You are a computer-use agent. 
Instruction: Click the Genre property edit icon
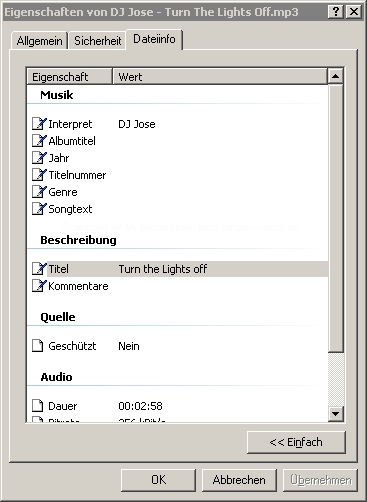click(x=39, y=192)
